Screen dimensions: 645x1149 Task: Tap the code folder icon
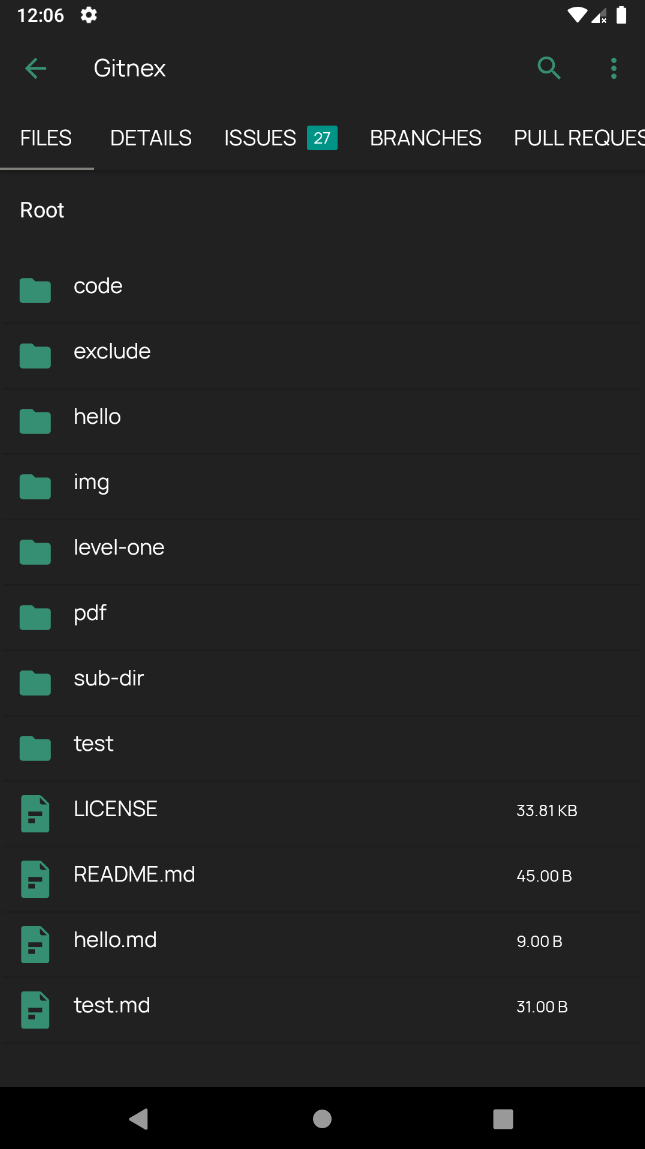[35, 291]
